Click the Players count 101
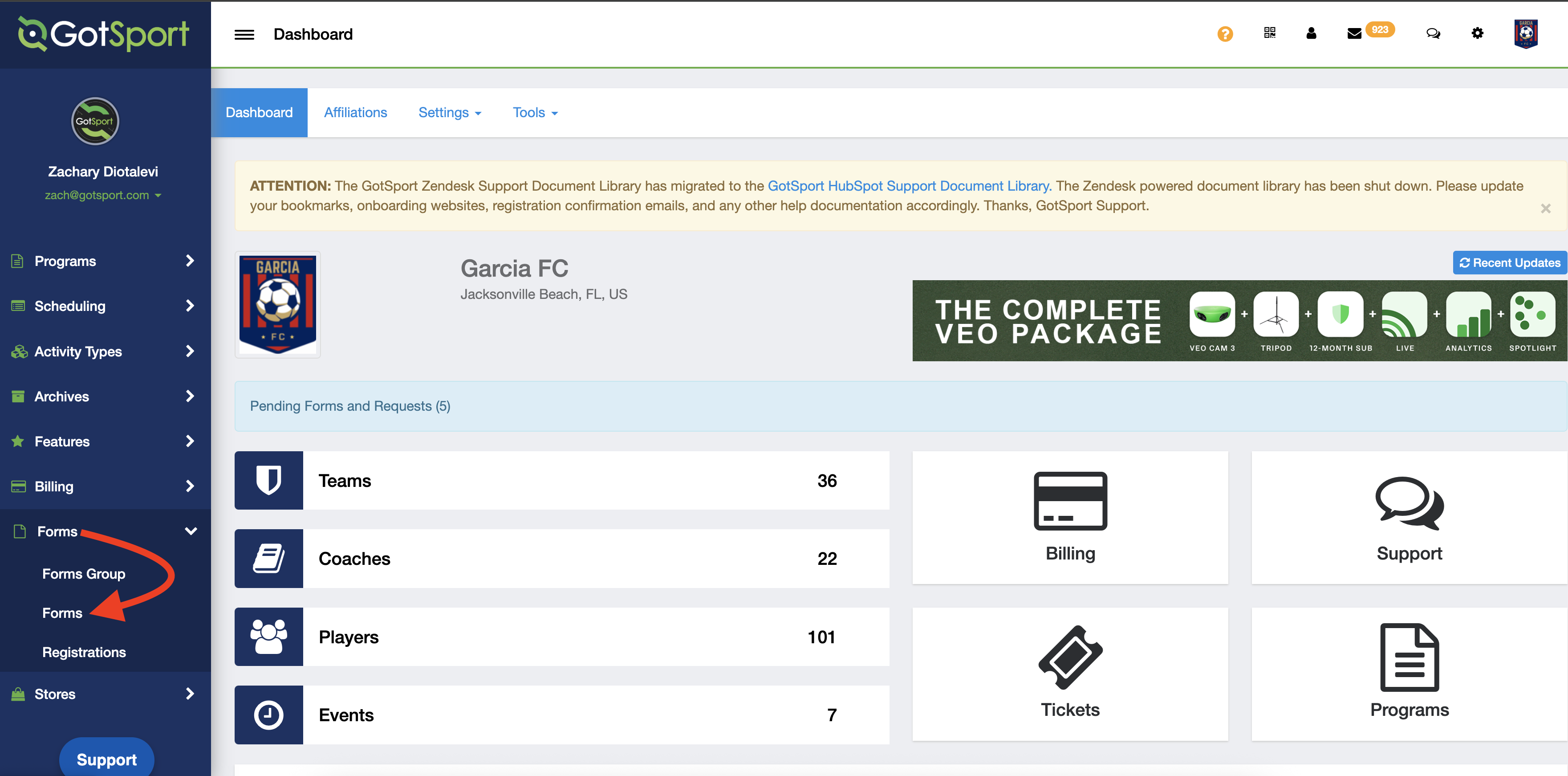The image size is (1568, 776). point(821,637)
